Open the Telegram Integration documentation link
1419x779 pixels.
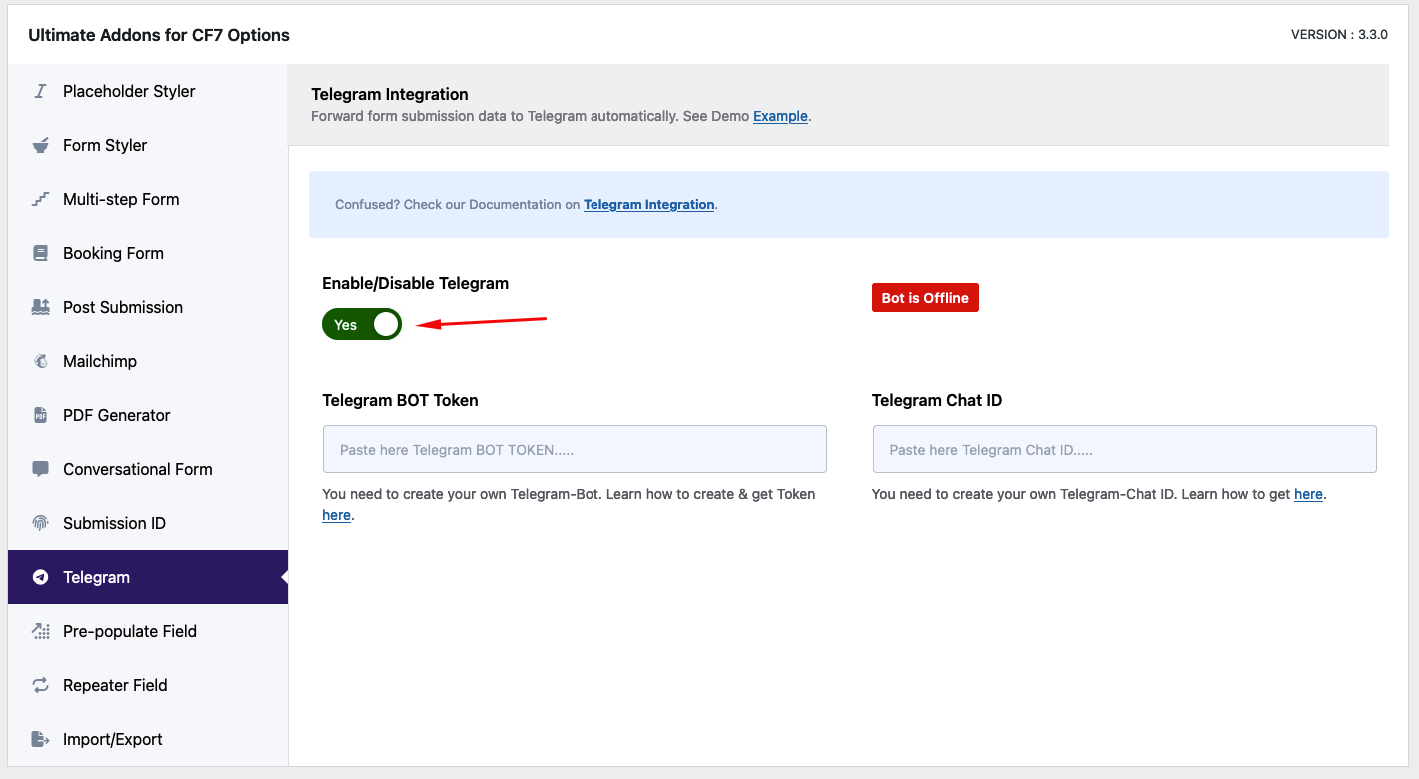[649, 204]
